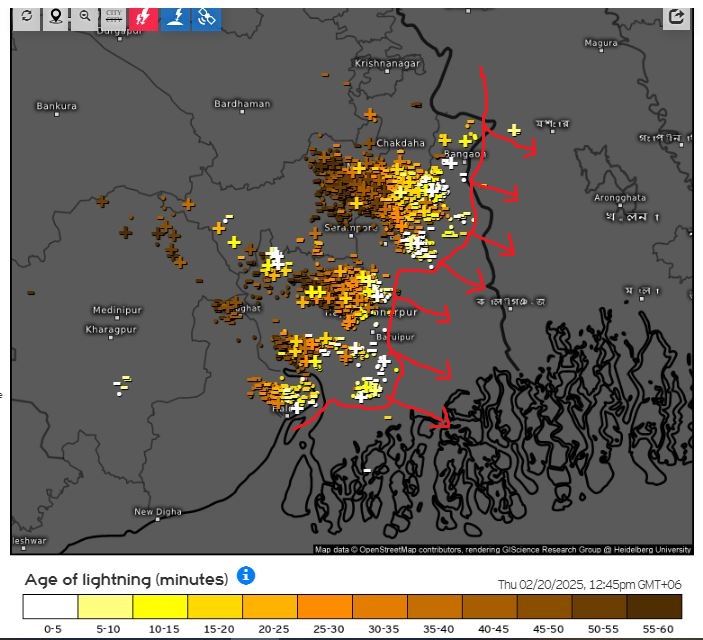The width and height of the screenshot is (703, 640).
Task: Click the 55-60 minutes dark brown swatch
Action: pyautogui.click(x=655, y=606)
